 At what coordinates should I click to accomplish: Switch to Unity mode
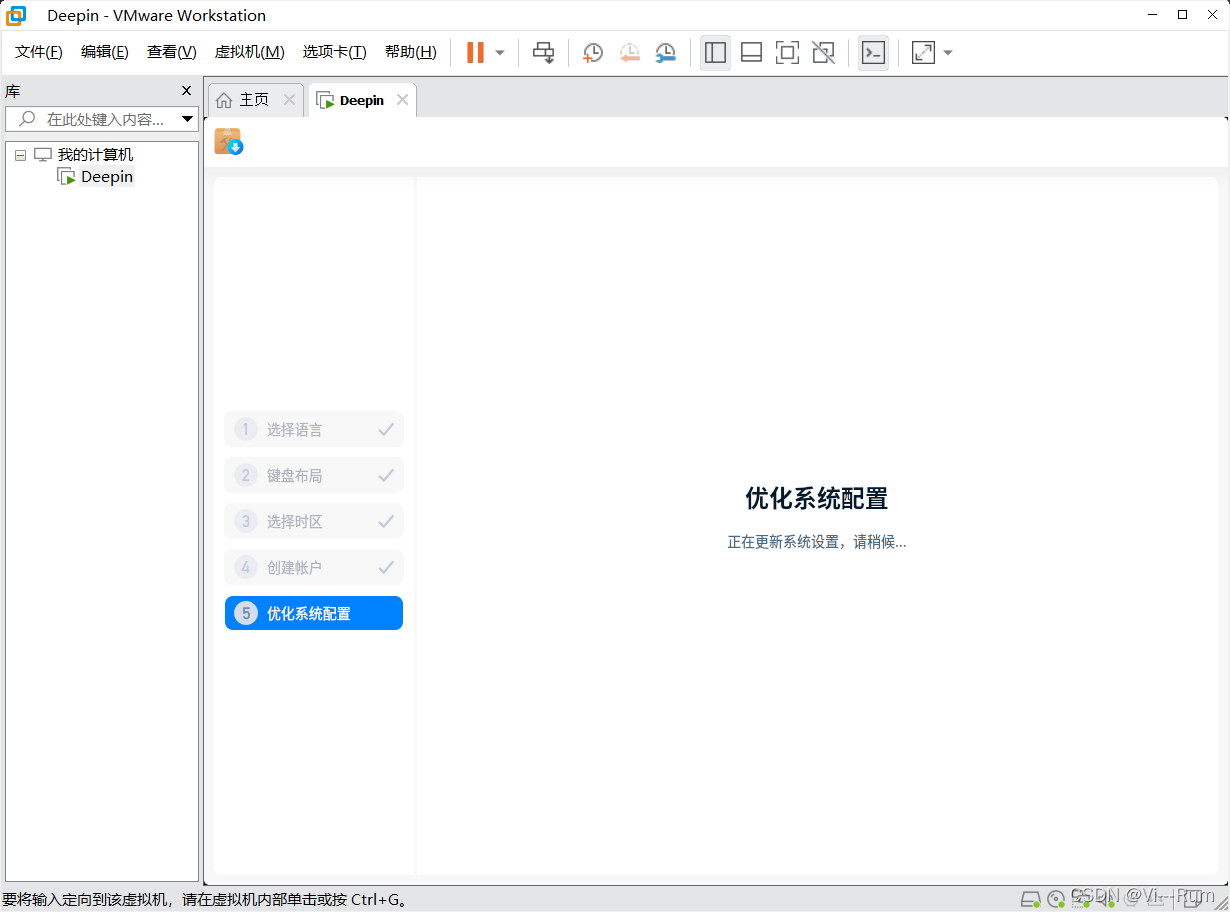823,53
